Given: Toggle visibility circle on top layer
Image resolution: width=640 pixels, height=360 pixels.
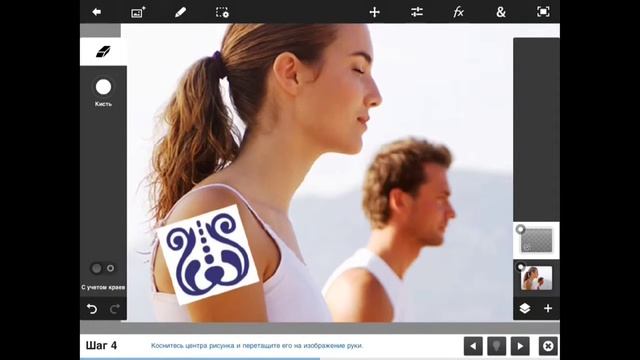Looking at the screenshot, I should 520,229.
